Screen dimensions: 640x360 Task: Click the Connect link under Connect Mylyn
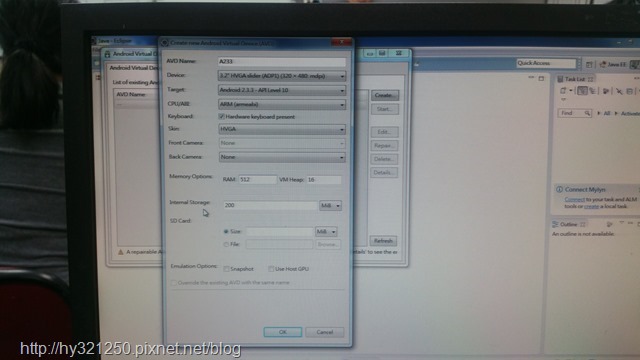(575, 200)
